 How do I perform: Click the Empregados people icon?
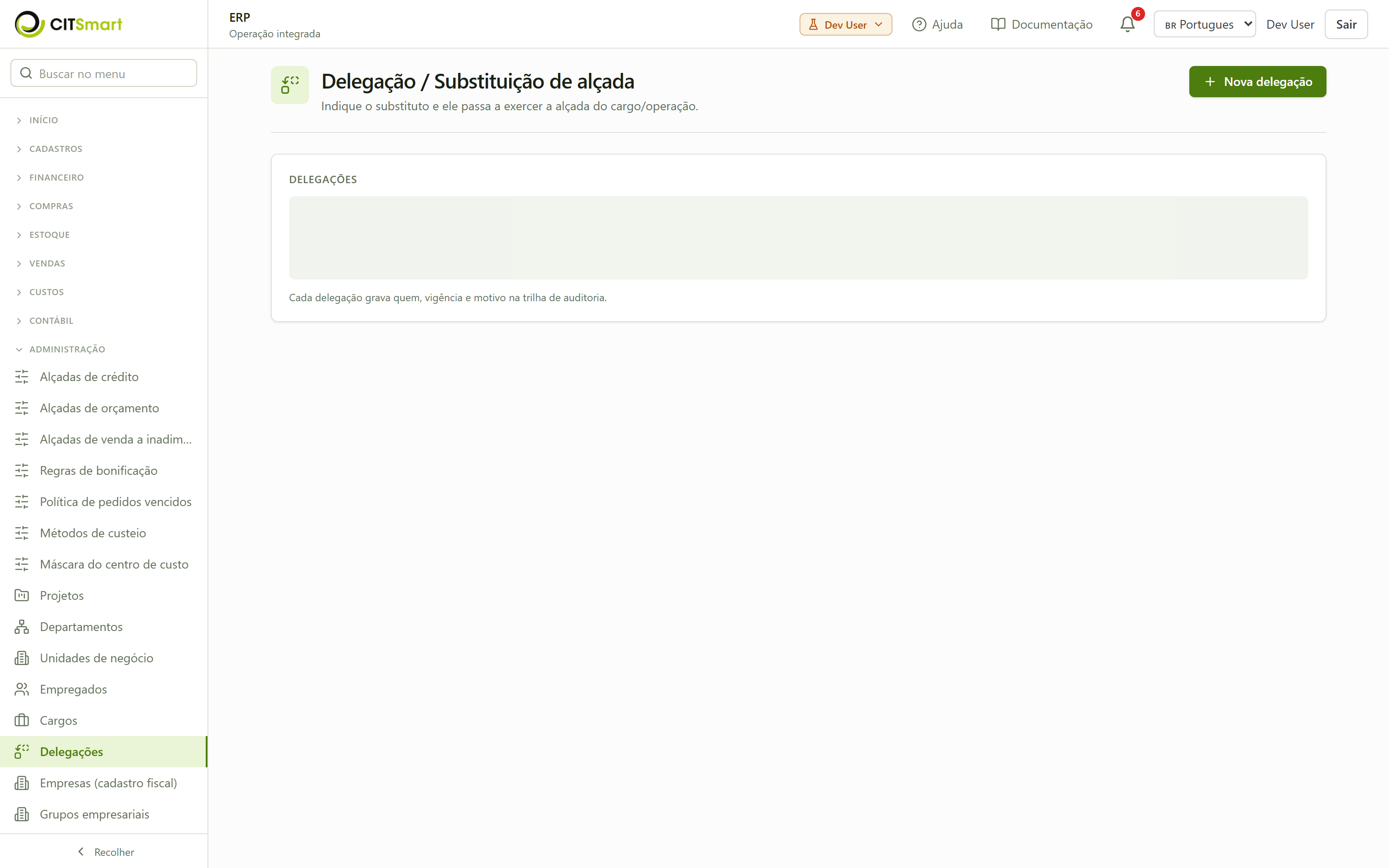[22, 690]
